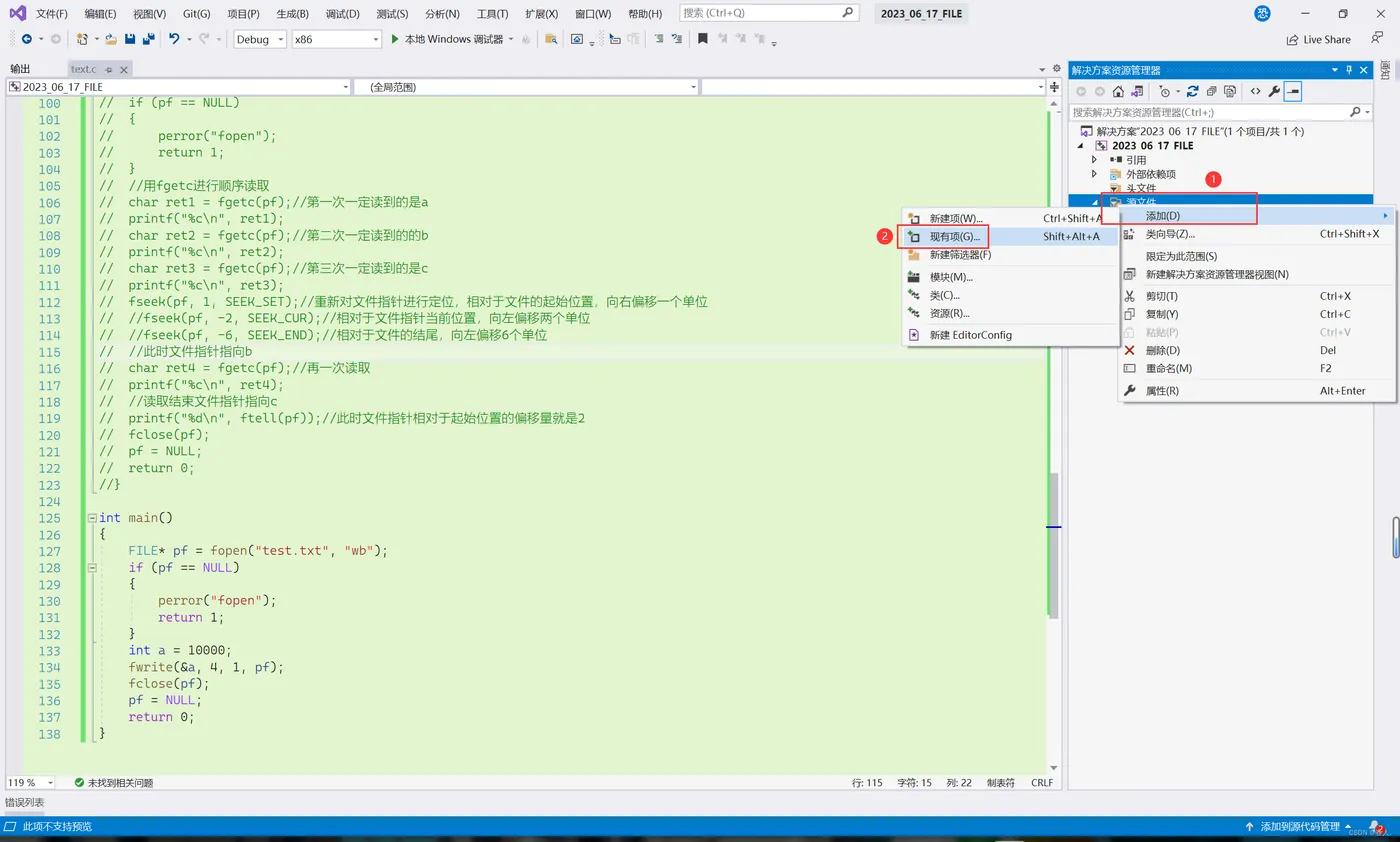
Task: Click the Visual Studio logo icon
Action: 17,13
